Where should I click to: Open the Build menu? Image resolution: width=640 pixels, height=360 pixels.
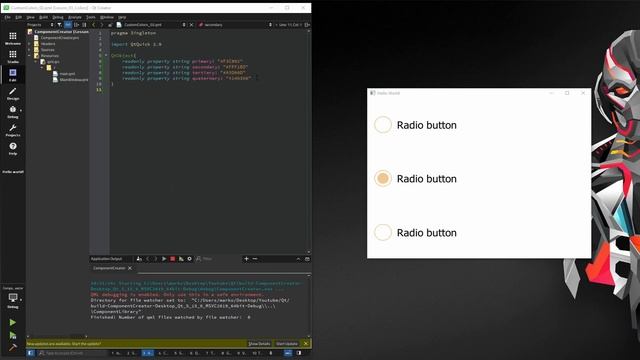coord(43,17)
